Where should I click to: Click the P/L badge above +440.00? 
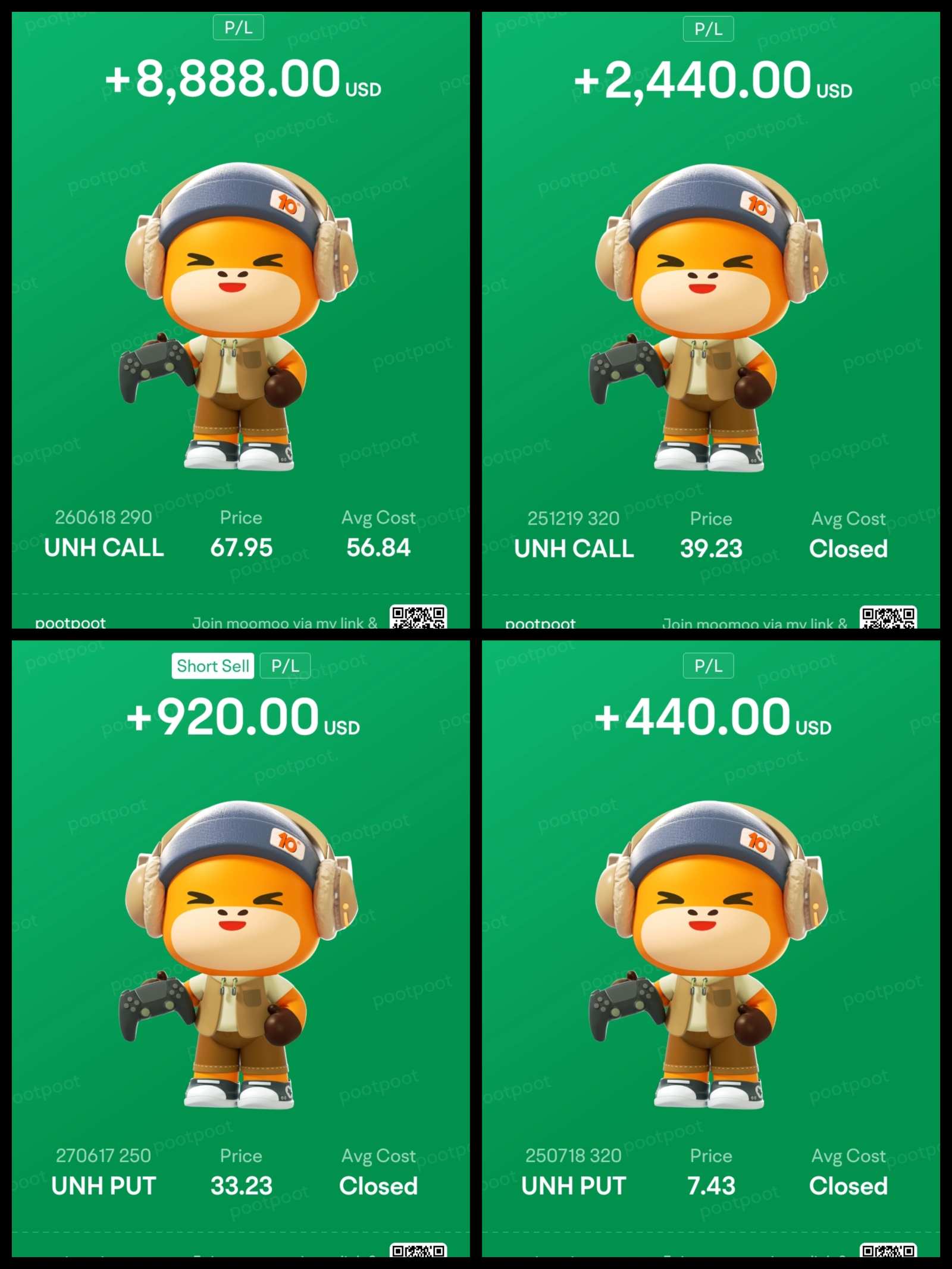[x=708, y=666]
